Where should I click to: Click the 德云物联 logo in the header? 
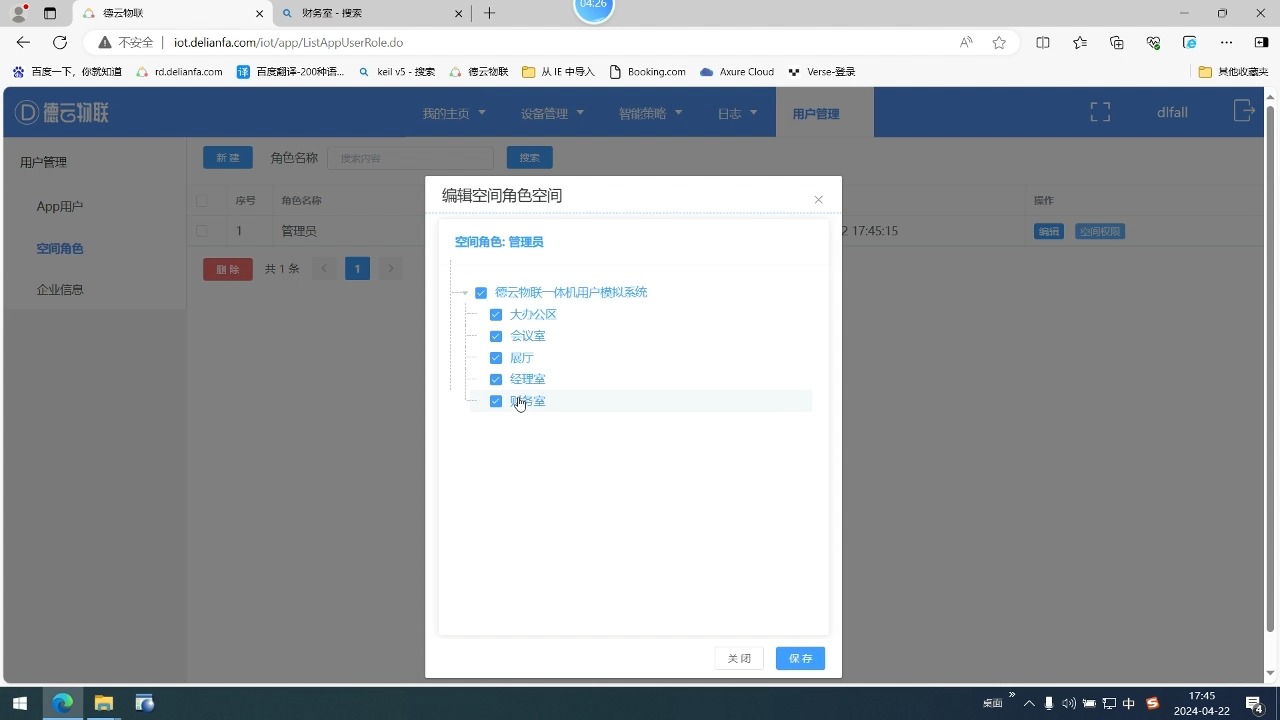coord(62,112)
